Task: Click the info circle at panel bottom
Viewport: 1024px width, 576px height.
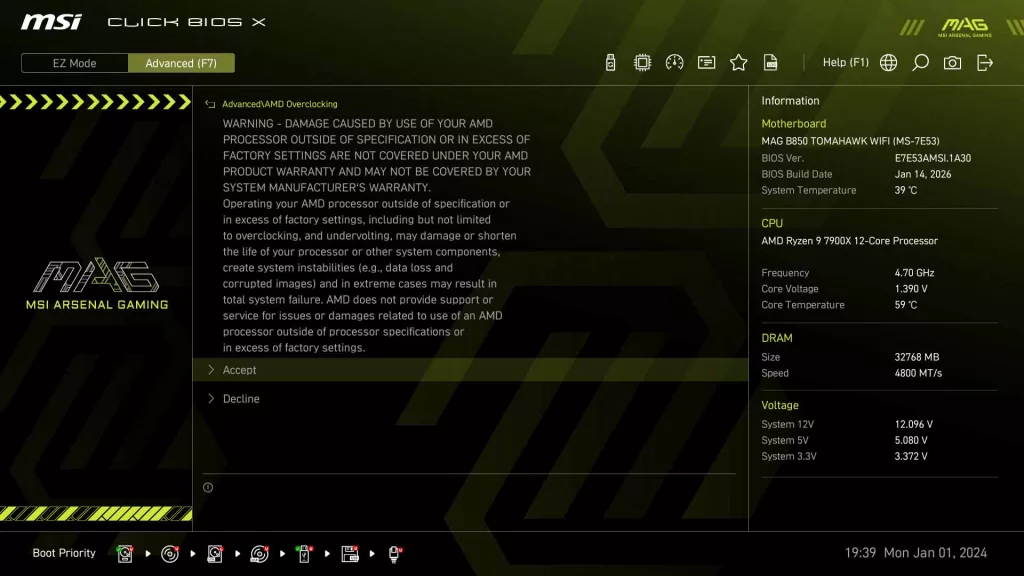Action: [208, 486]
